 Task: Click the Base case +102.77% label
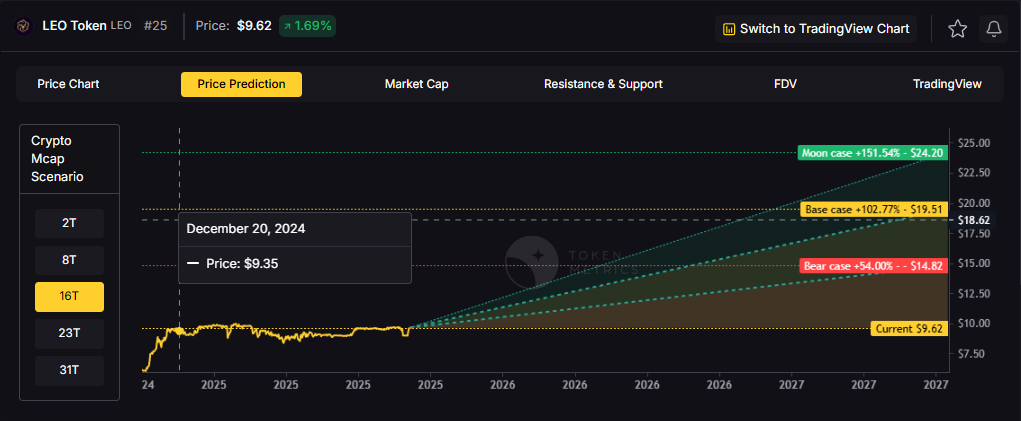click(x=874, y=210)
